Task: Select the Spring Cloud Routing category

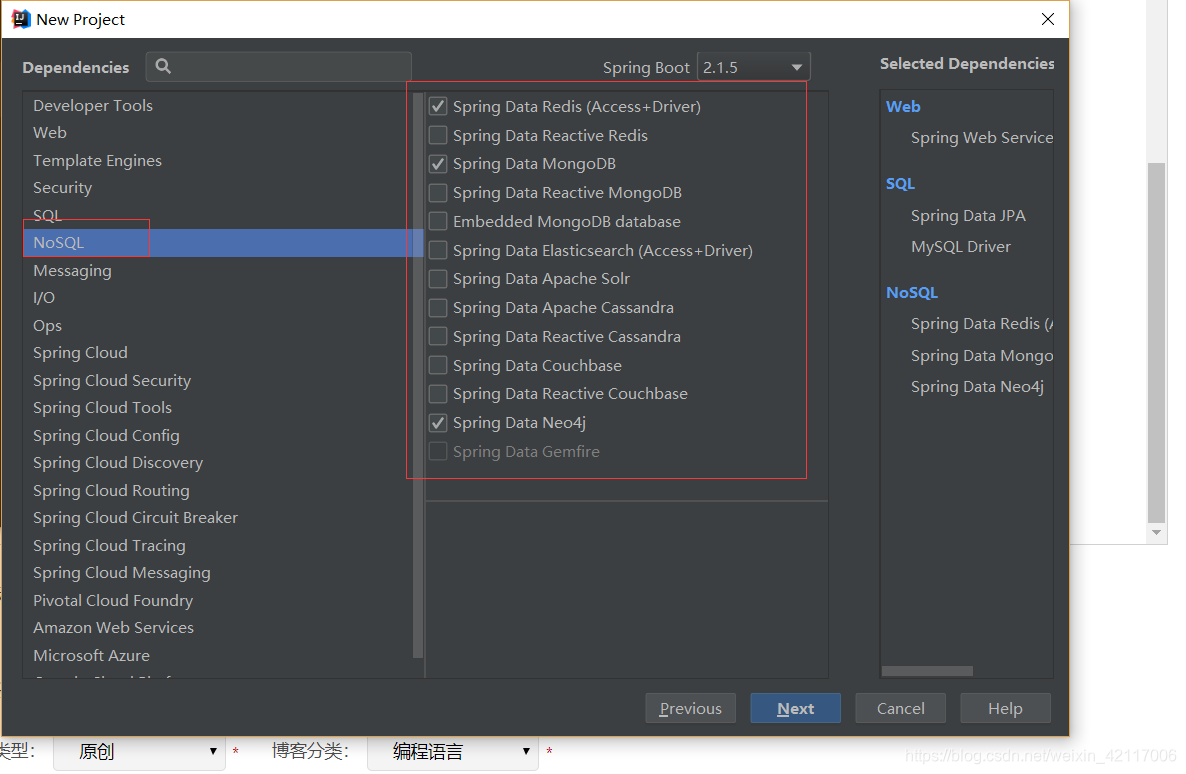Action: (111, 490)
